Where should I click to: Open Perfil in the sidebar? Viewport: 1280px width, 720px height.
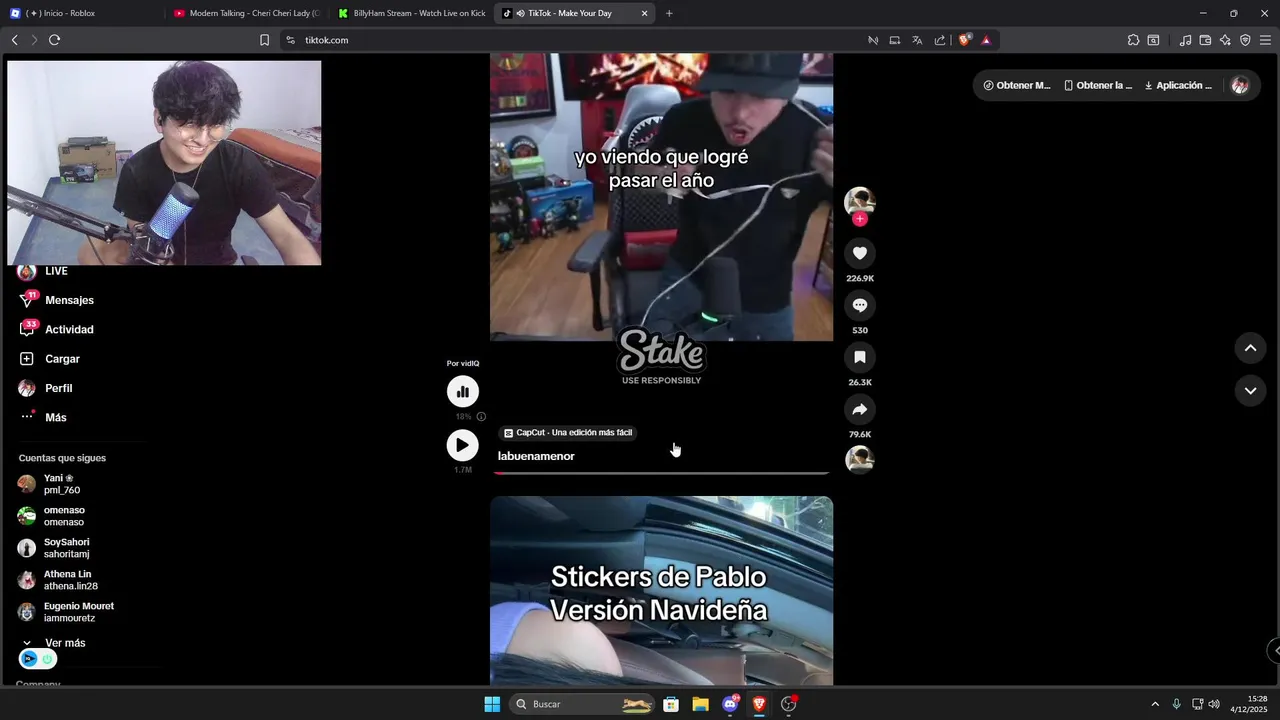[47, 388]
